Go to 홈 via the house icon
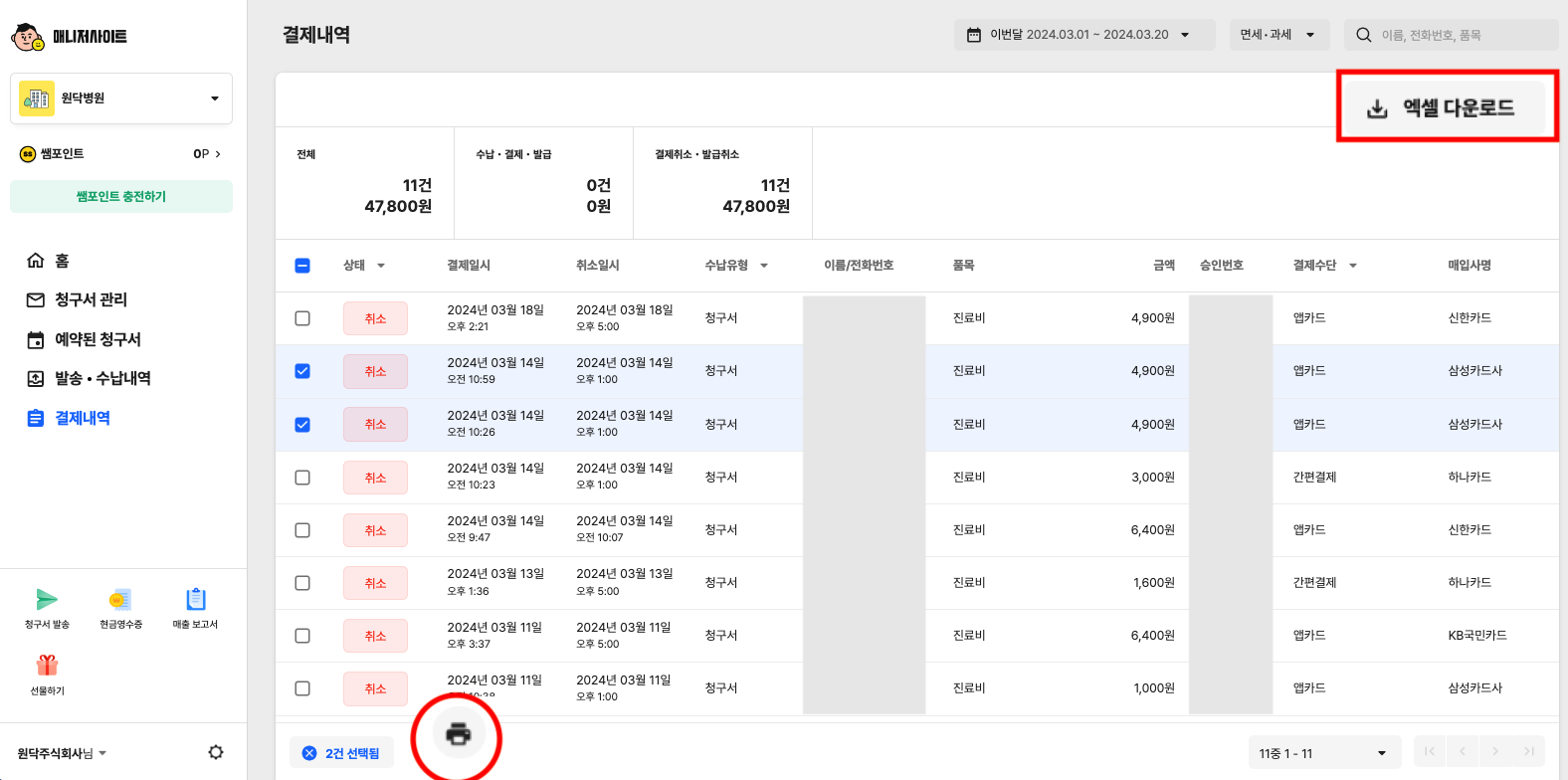The image size is (1568, 780). point(36,261)
